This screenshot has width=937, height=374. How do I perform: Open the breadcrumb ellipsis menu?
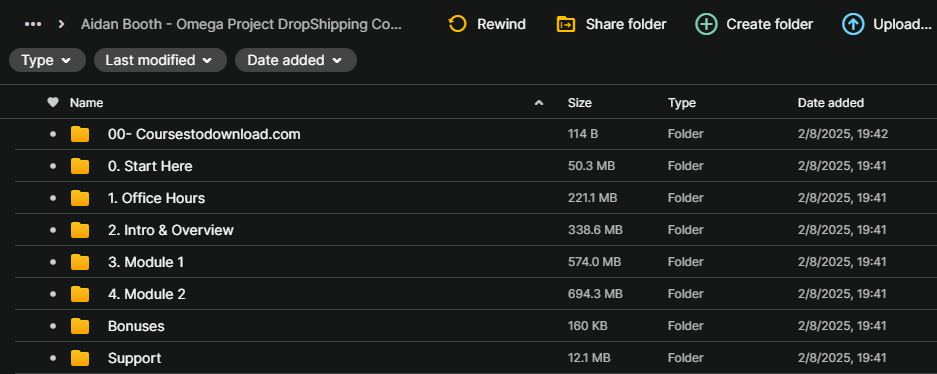33,24
